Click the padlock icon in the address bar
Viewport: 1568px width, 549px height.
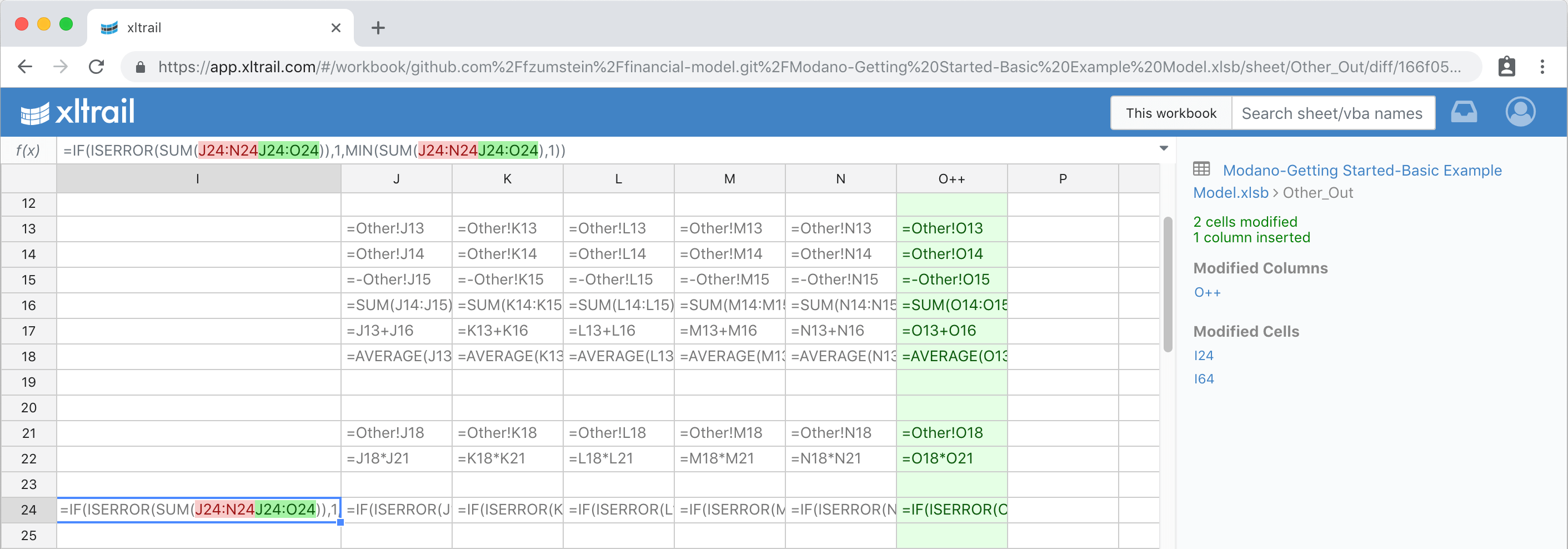pyautogui.click(x=141, y=67)
